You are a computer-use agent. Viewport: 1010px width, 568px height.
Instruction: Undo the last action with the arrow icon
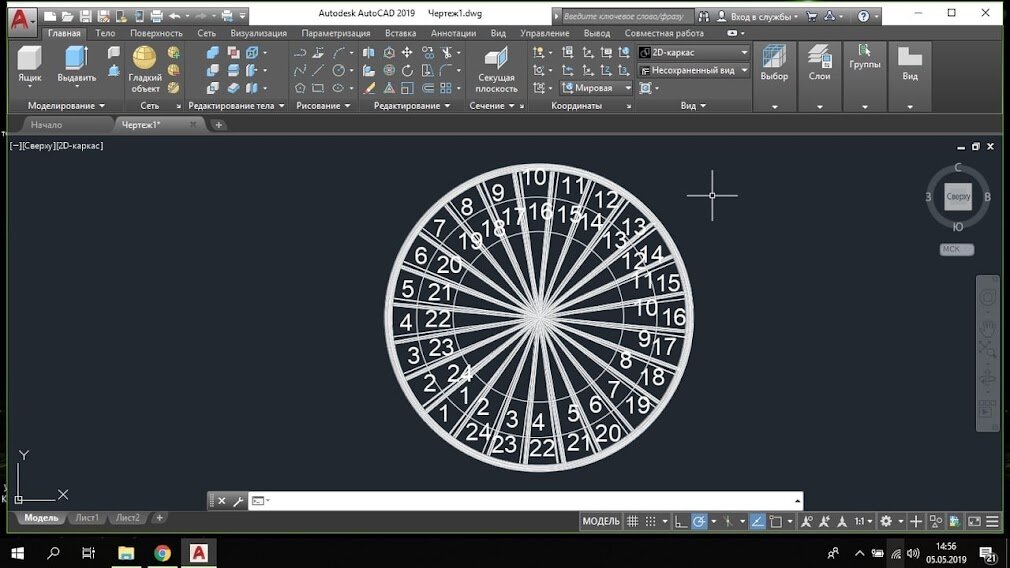click(x=175, y=15)
